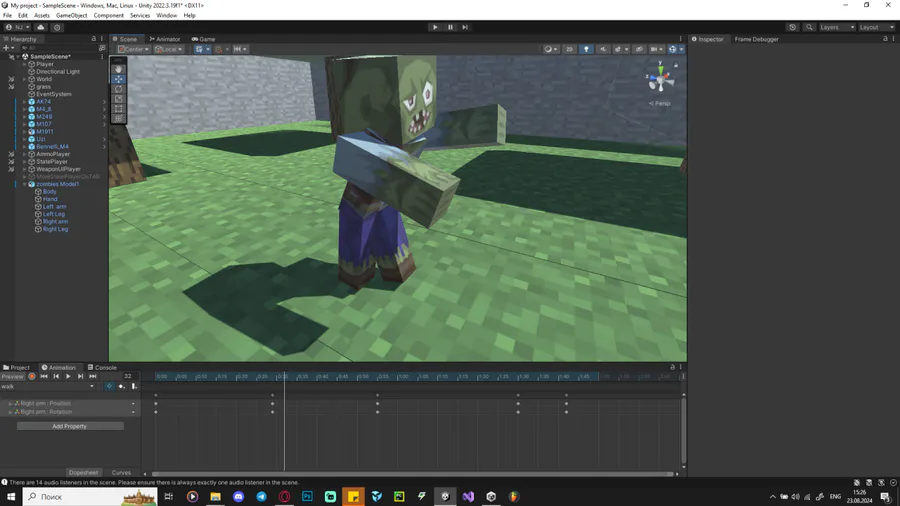Toggle the perspective Persp label
The width and height of the screenshot is (900, 506).
coord(660,103)
